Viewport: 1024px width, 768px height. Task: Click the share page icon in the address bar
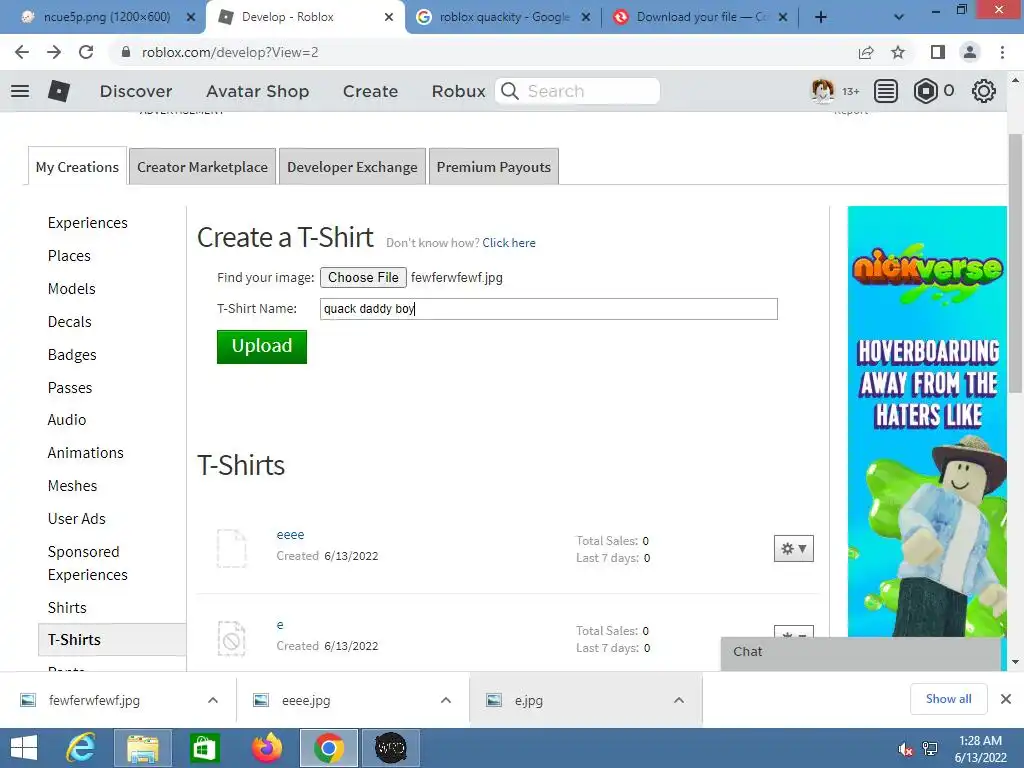[866, 52]
